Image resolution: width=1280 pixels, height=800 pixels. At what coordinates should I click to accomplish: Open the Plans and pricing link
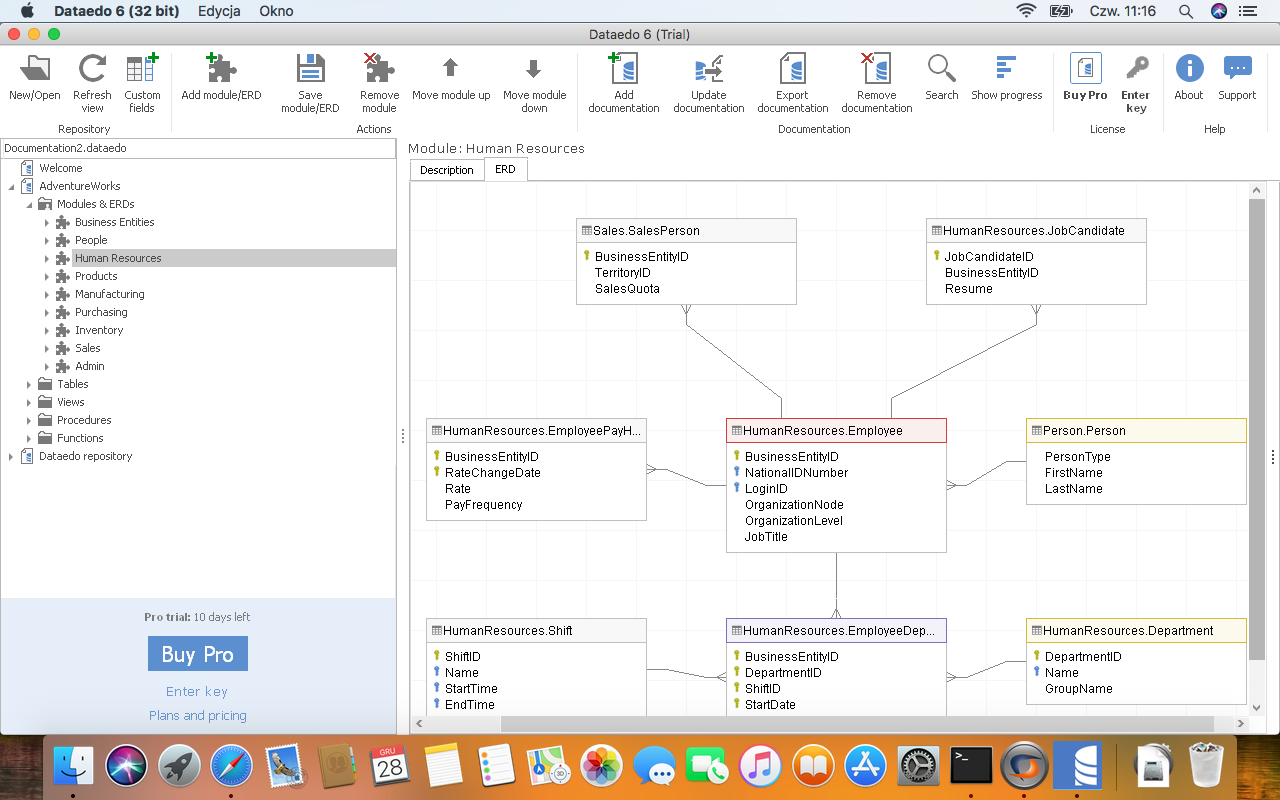pos(197,715)
